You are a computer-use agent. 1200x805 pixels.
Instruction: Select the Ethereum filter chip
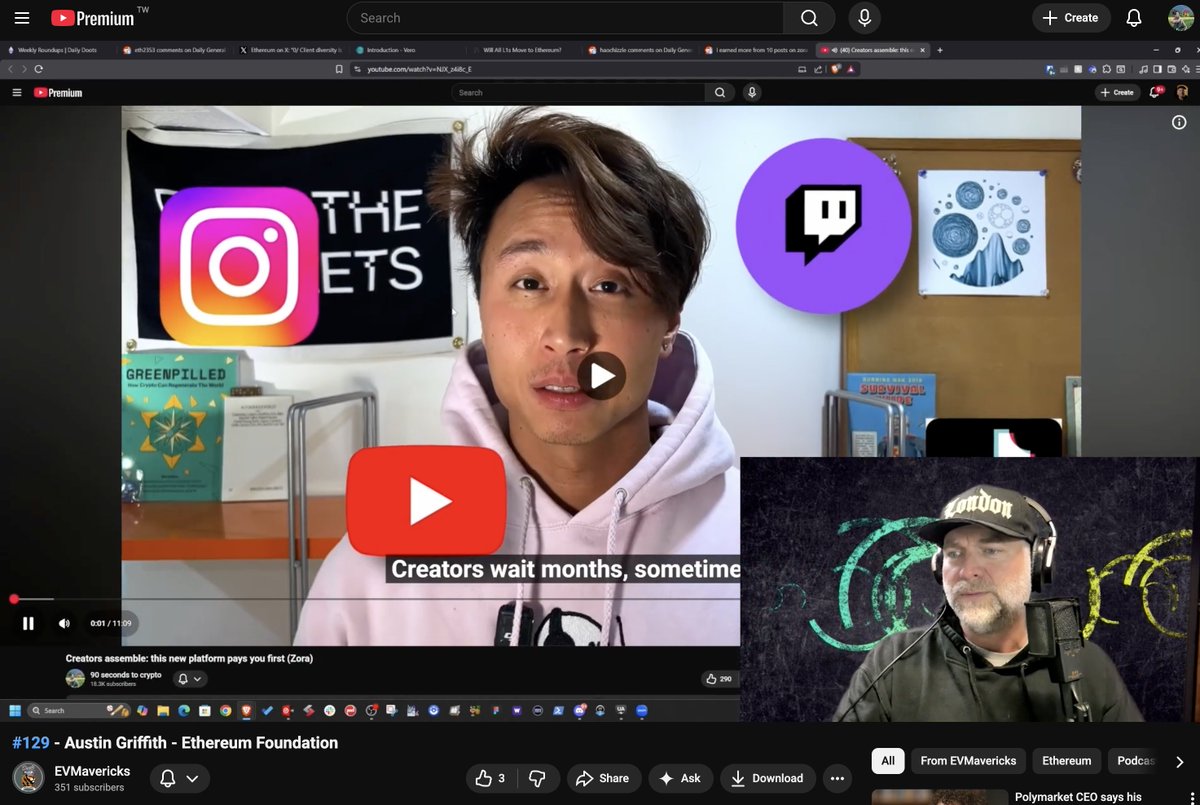click(1067, 761)
